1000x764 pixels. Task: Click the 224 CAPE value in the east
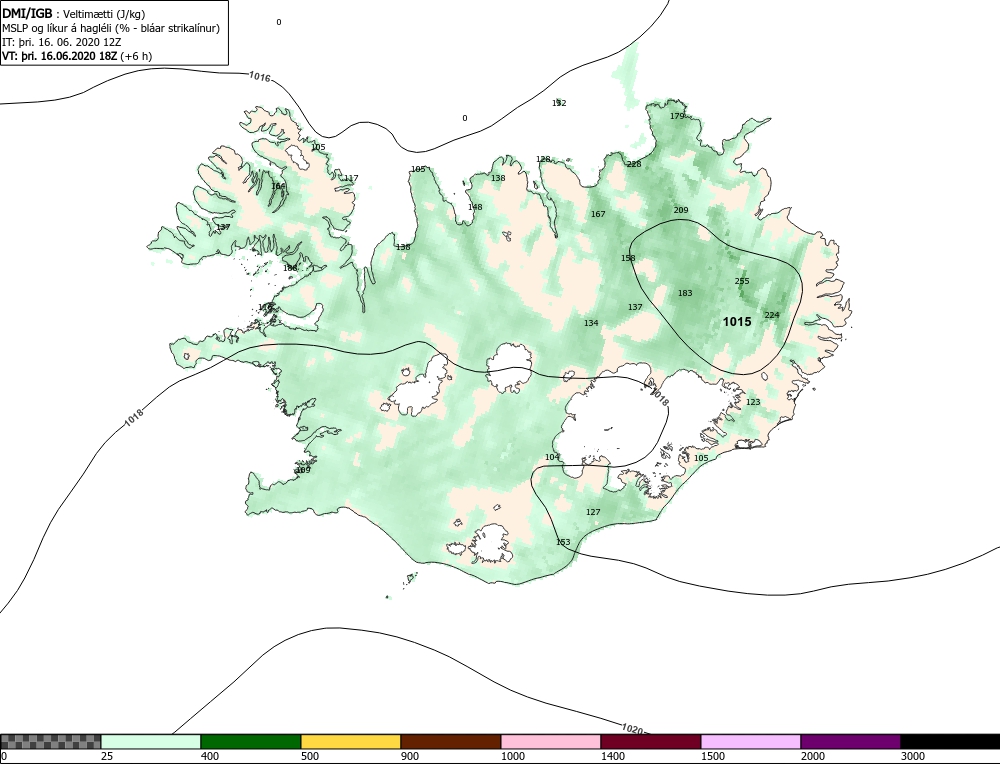point(772,315)
